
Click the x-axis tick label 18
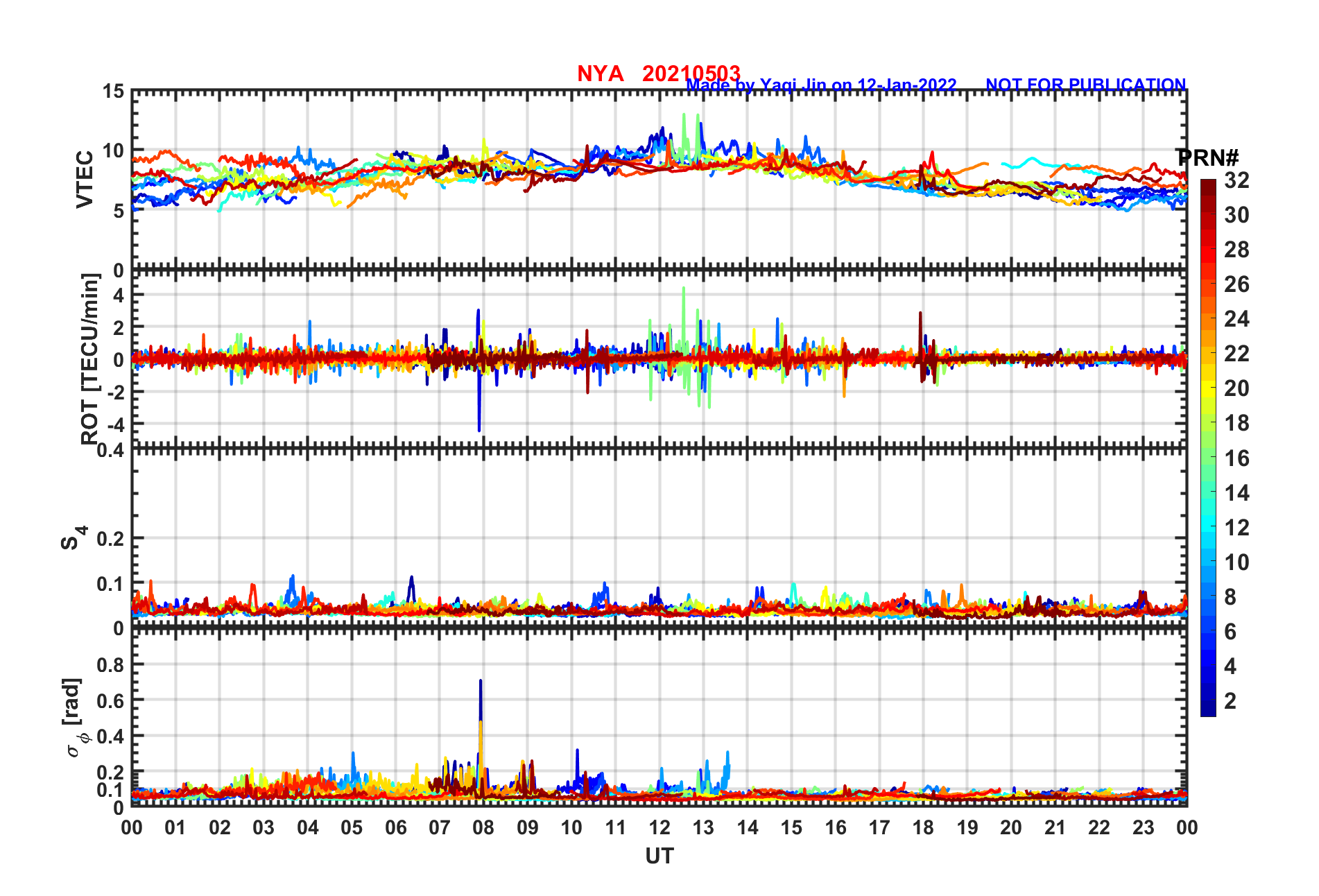[x=923, y=827]
